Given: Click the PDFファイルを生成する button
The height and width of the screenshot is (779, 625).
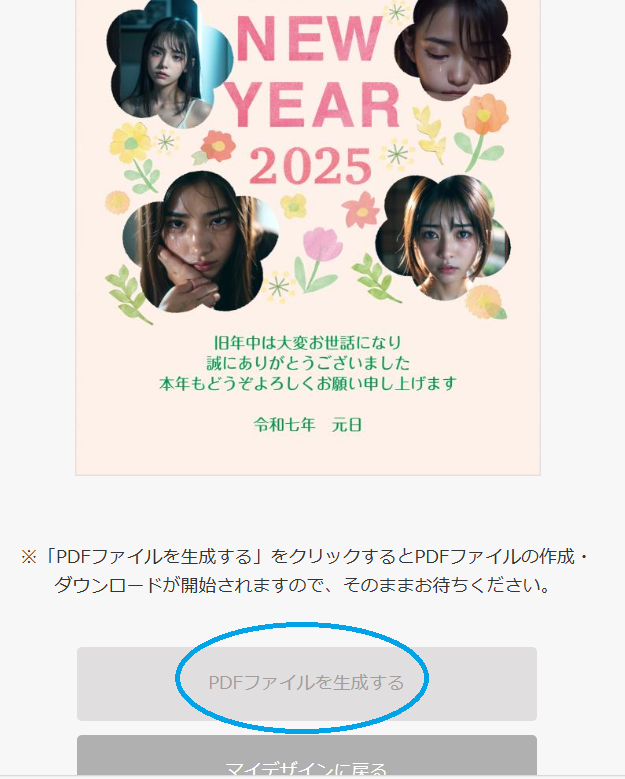Looking at the screenshot, I should tap(307, 683).
